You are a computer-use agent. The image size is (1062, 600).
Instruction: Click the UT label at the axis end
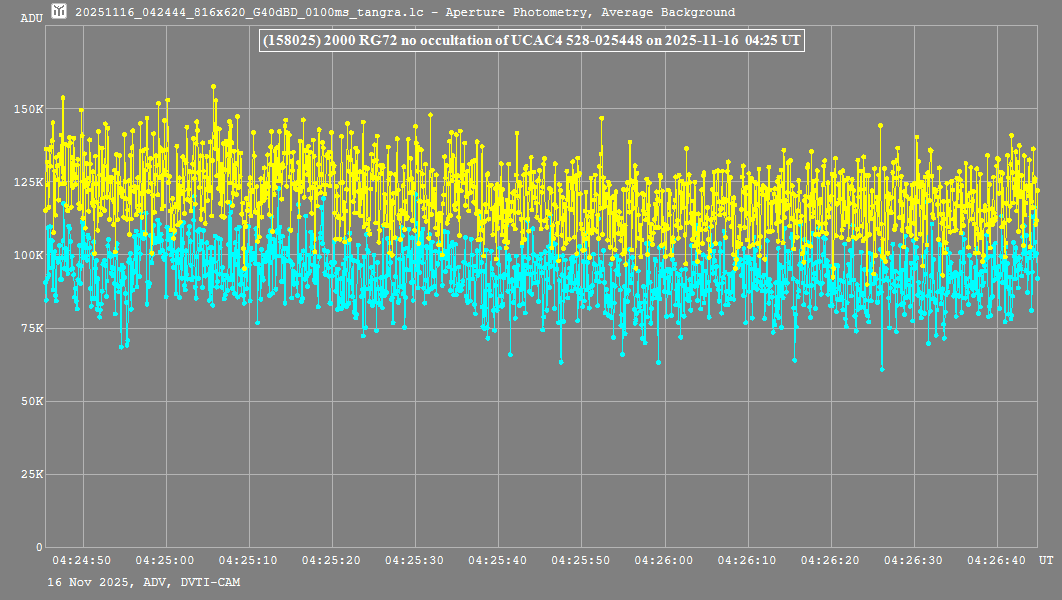[1045, 560]
